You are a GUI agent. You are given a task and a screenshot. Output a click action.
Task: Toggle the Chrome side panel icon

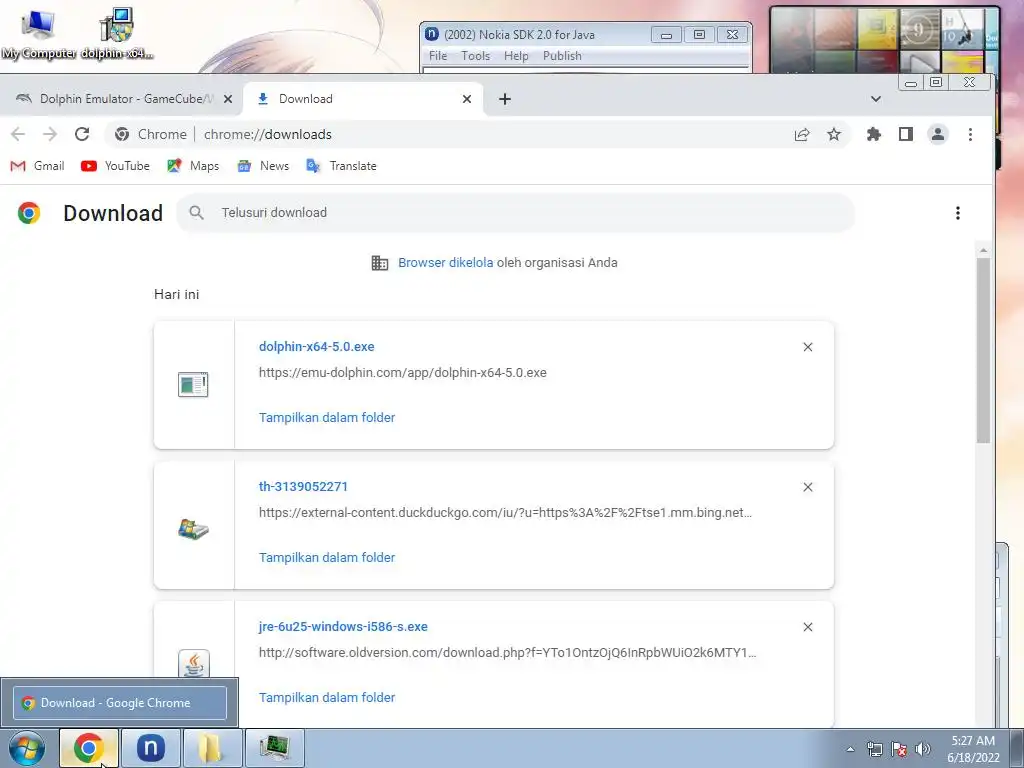[x=906, y=135]
